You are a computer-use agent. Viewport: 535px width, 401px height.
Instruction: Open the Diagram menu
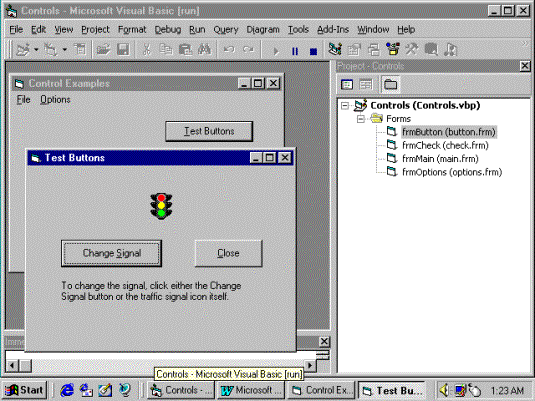(x=263, y=30)
